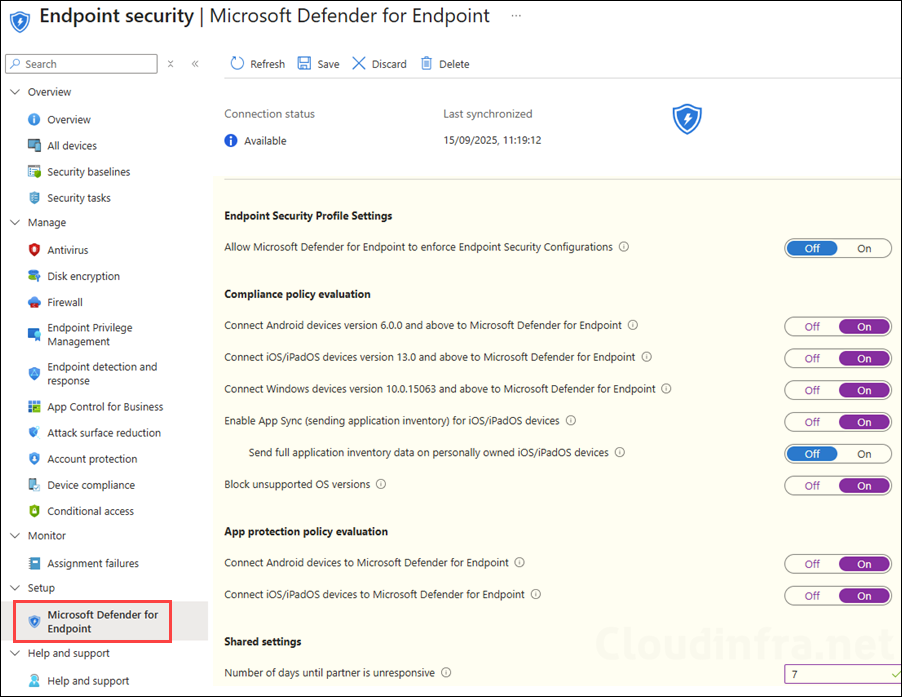Collapse the Overview section chevron
The image size is (902, 697).
[x=16, y=91]
